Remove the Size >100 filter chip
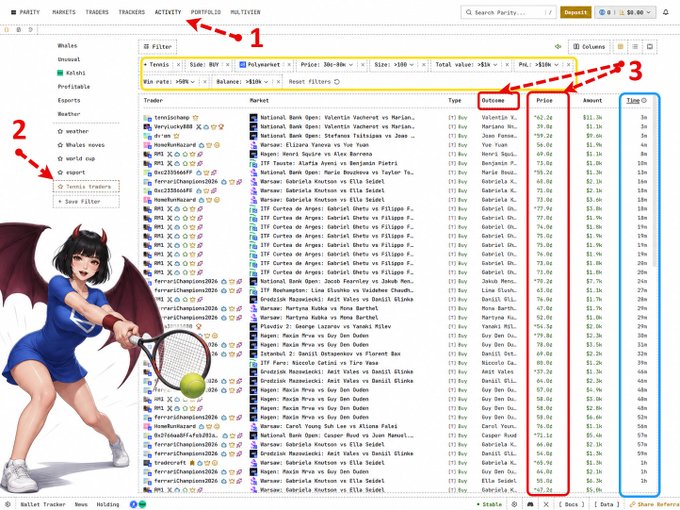 coord(424,64)
